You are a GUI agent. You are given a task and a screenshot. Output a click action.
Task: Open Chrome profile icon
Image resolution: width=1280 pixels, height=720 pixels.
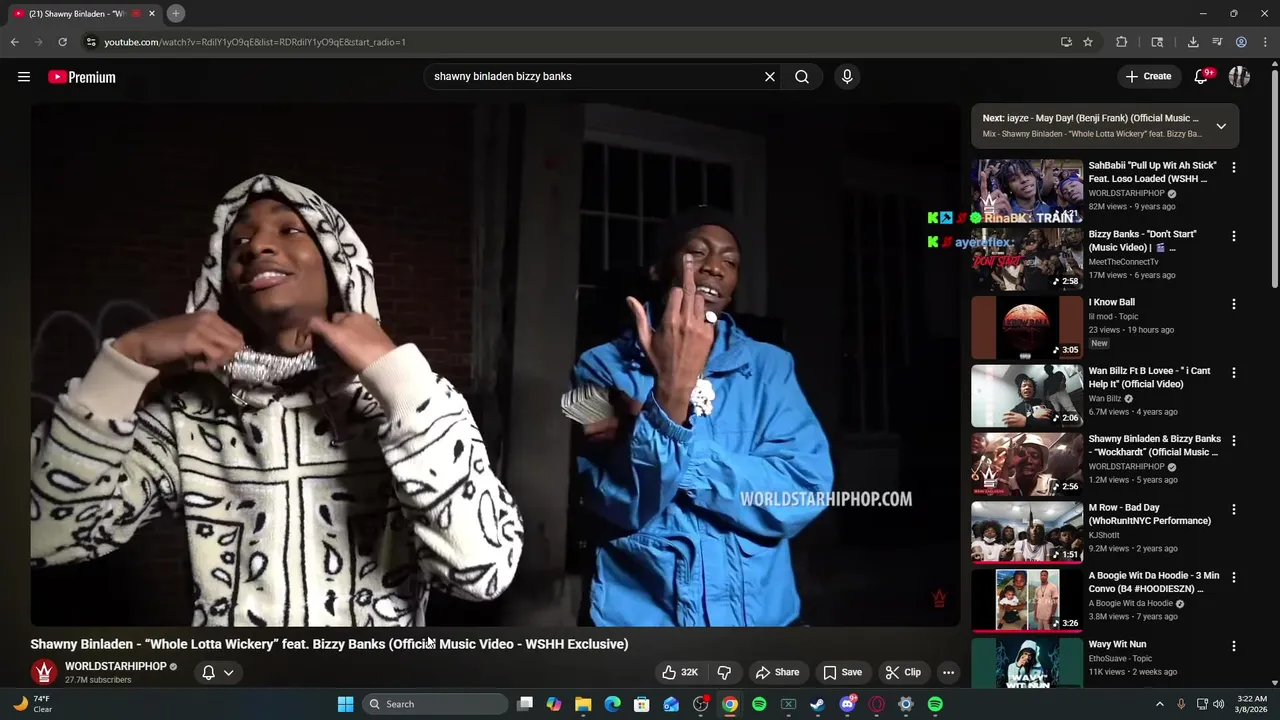pyautogui.click(x=1241, y=42)
